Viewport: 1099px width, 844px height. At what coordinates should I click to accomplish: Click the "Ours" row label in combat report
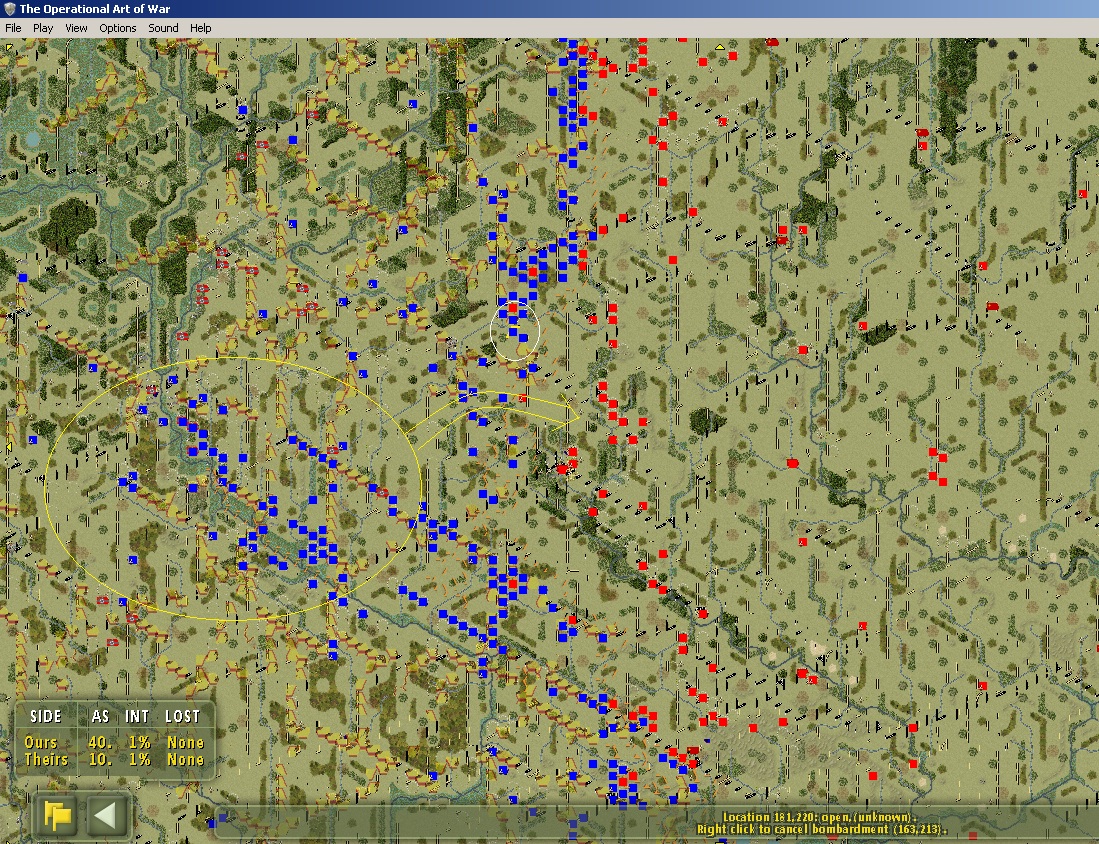pyautogui.click(x=40, y=742)
